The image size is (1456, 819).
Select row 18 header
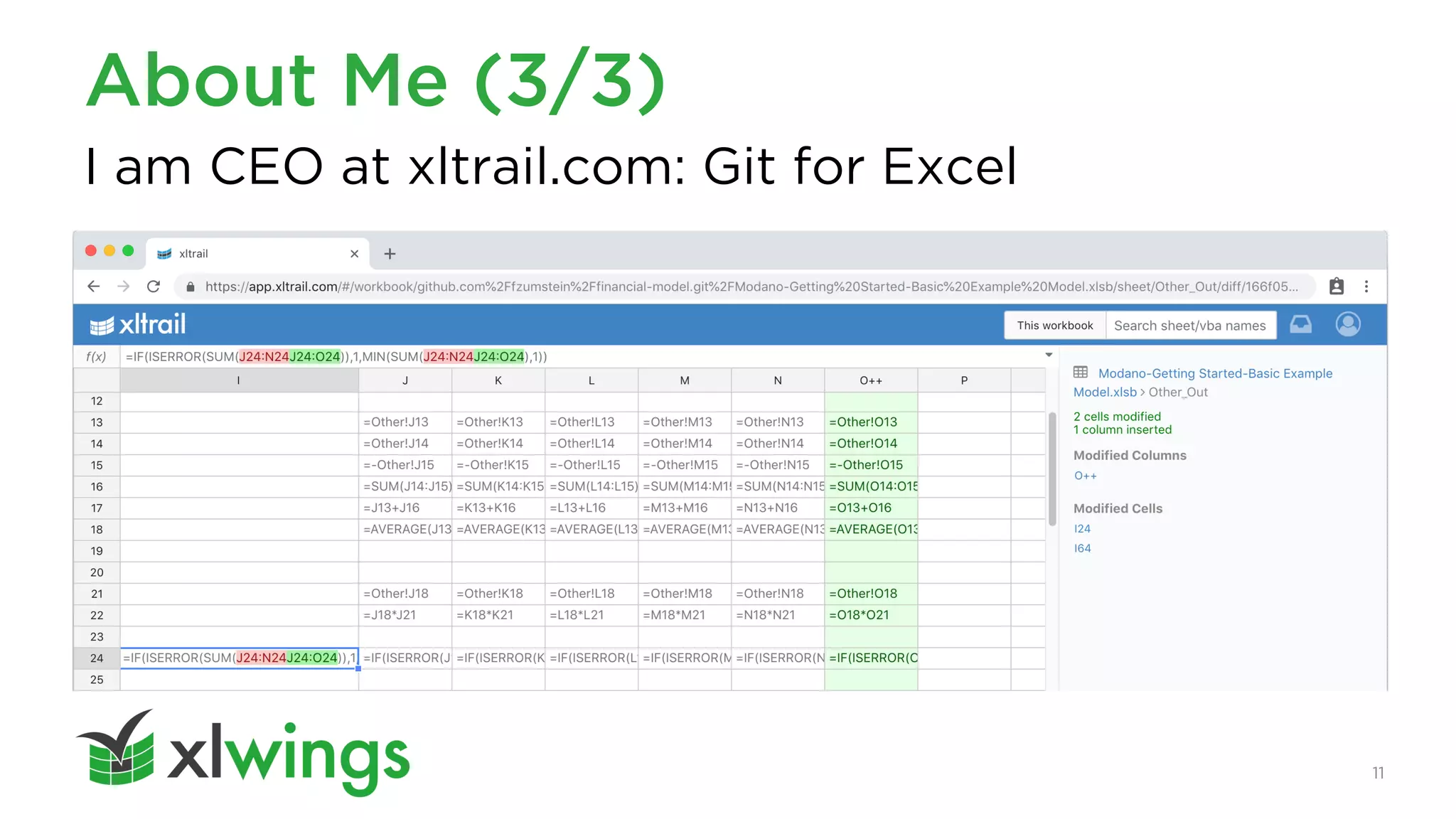97,530
